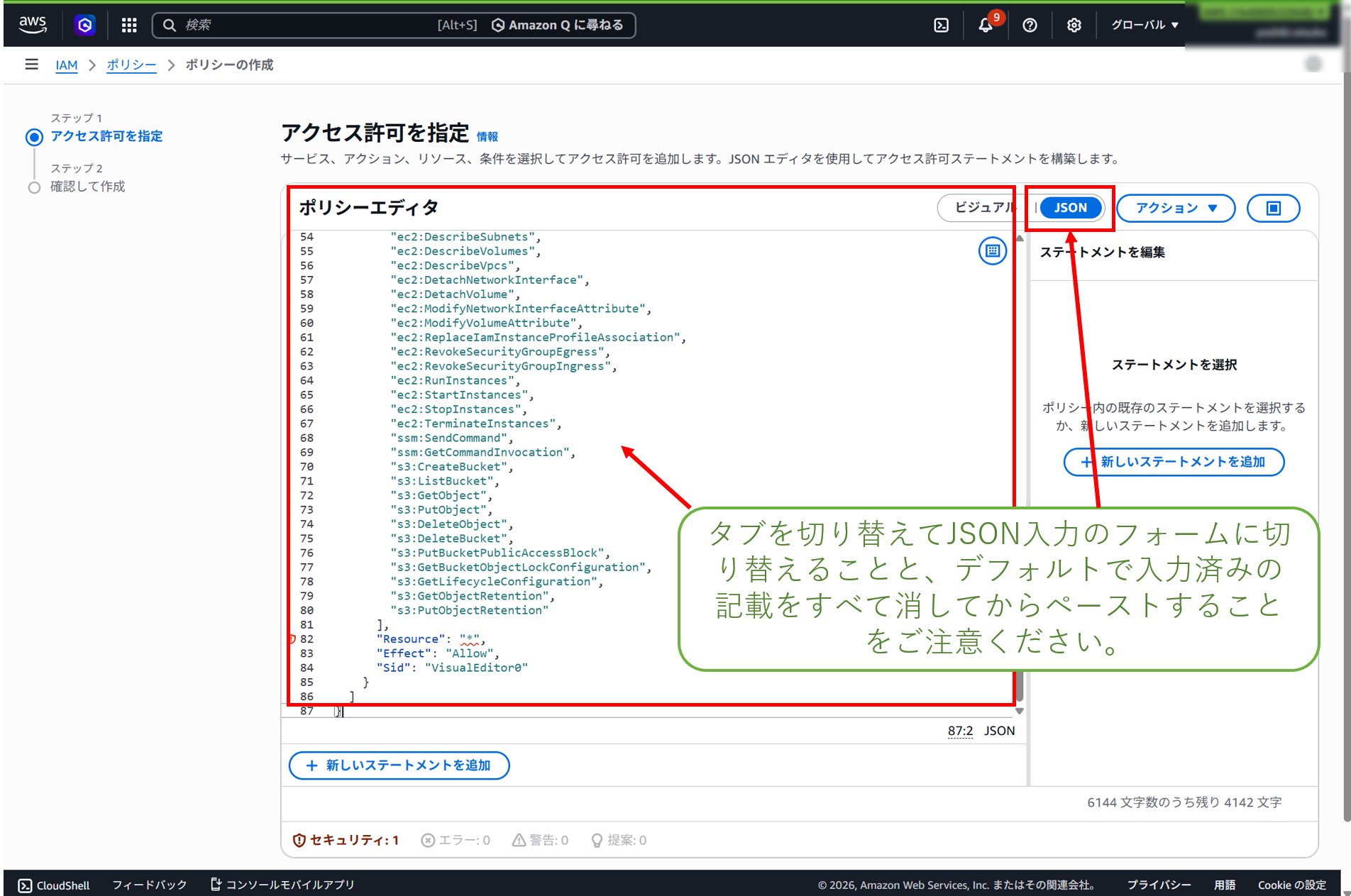This screenshot has width=1351, height=896.
Task: Open the settings gear icon
Action: click(x=1074, y=26)
